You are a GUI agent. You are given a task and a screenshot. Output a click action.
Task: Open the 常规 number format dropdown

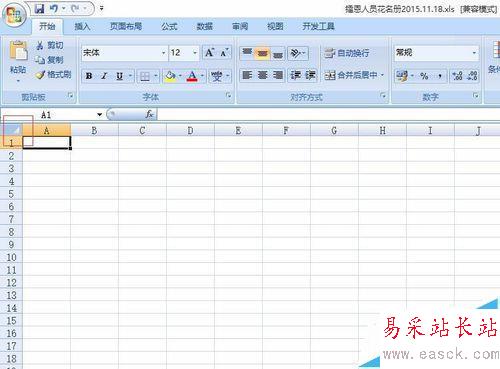point(474,53)
